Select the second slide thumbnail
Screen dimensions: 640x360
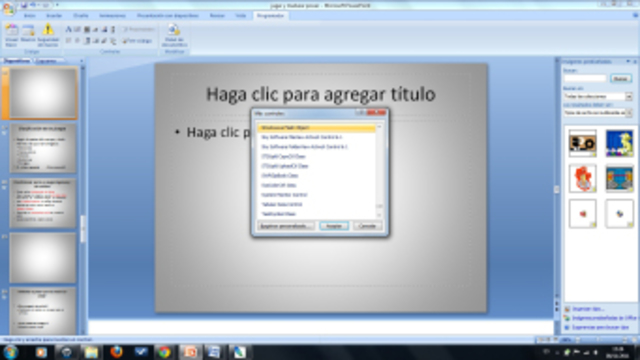43,148
